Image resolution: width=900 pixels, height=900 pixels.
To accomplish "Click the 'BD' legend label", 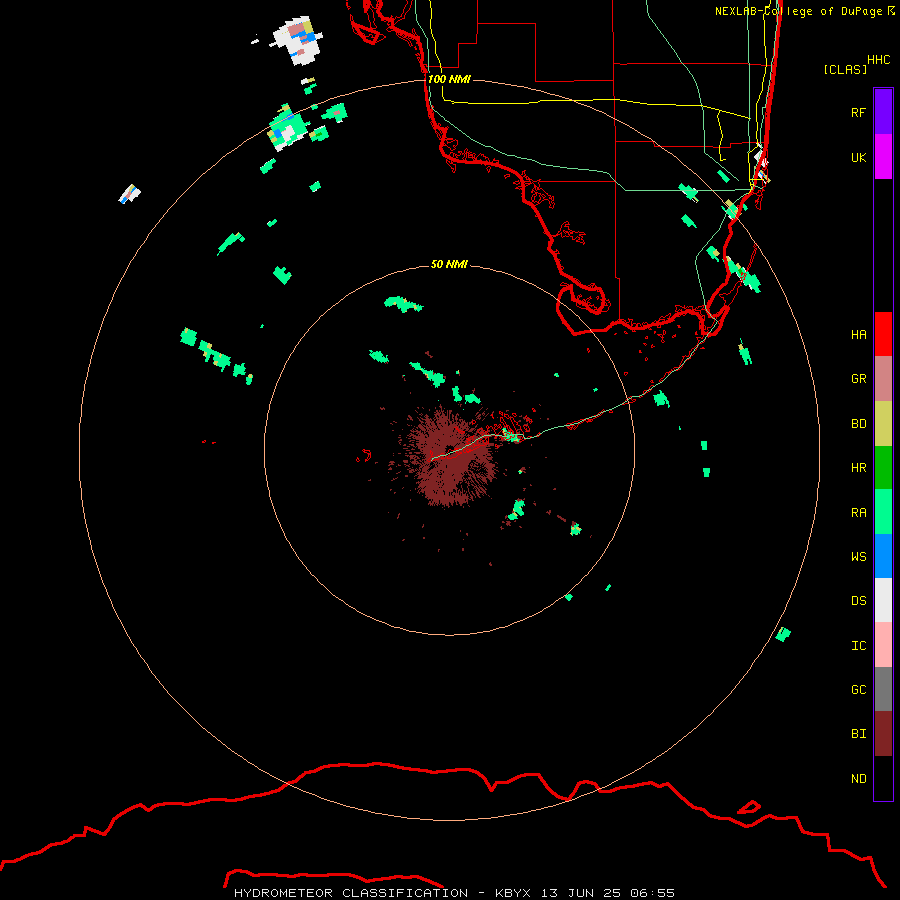I will click(858, 424).
